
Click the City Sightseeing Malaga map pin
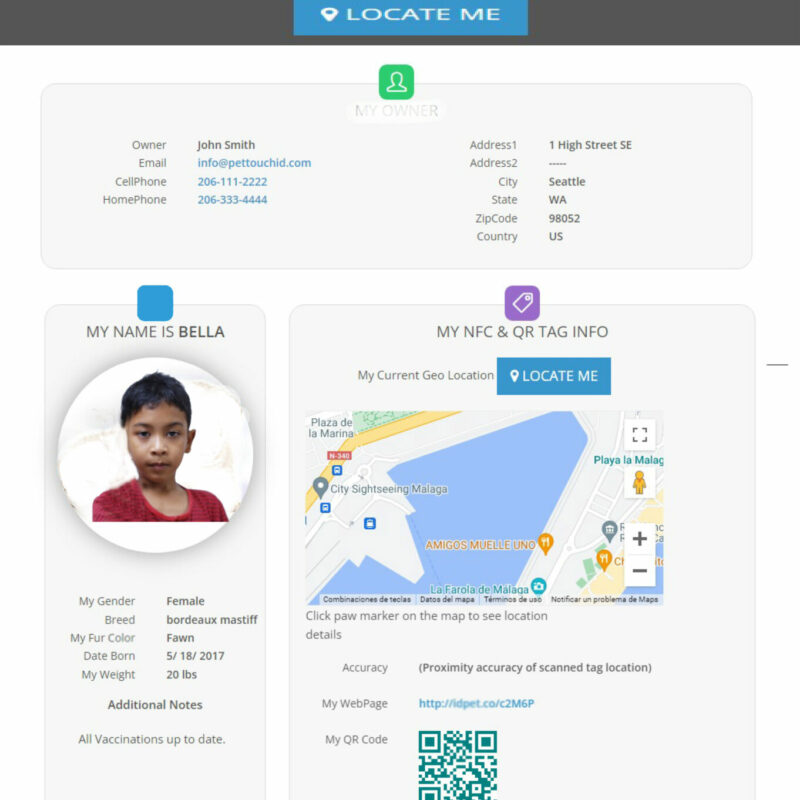[x=320, y=487]
